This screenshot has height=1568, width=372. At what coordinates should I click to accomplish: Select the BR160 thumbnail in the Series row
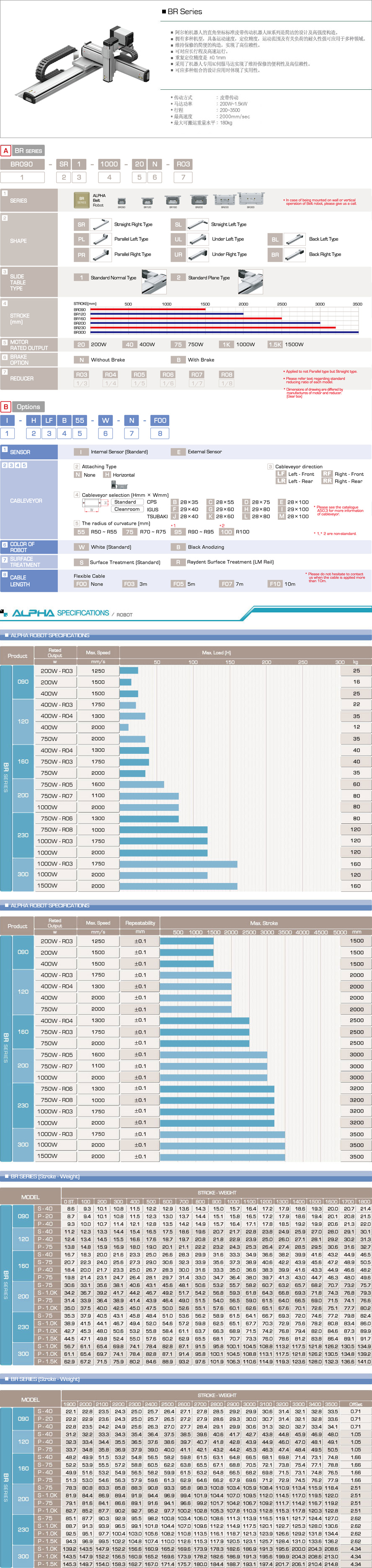173,200
